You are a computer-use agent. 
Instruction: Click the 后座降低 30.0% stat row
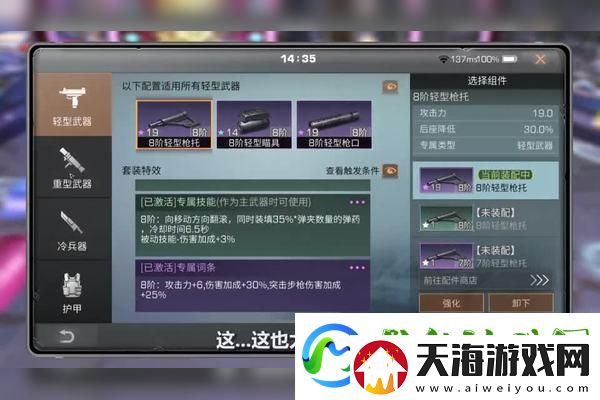click(x=485, y=129)
